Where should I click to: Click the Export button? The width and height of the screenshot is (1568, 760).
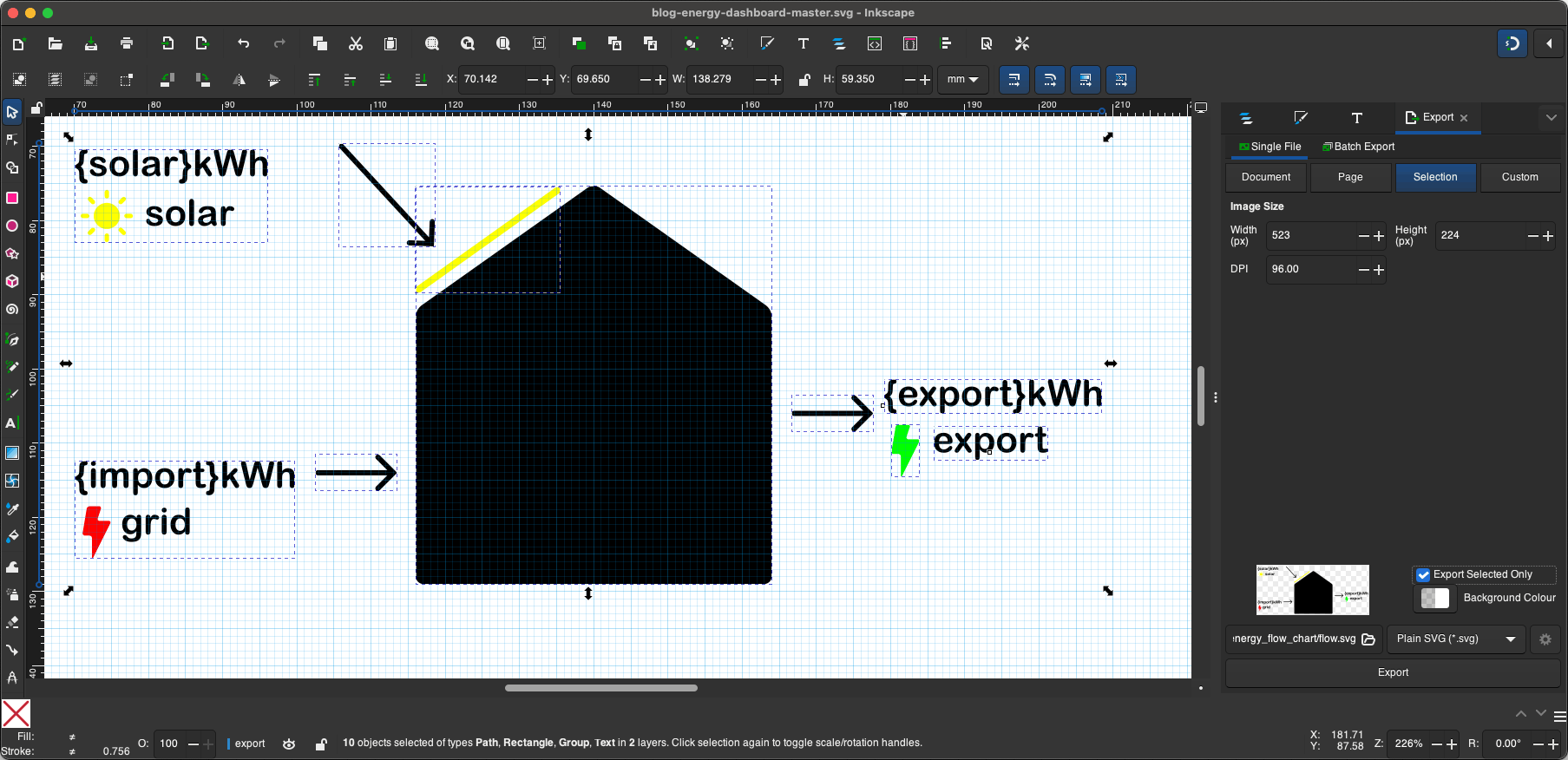(1393, 672)
